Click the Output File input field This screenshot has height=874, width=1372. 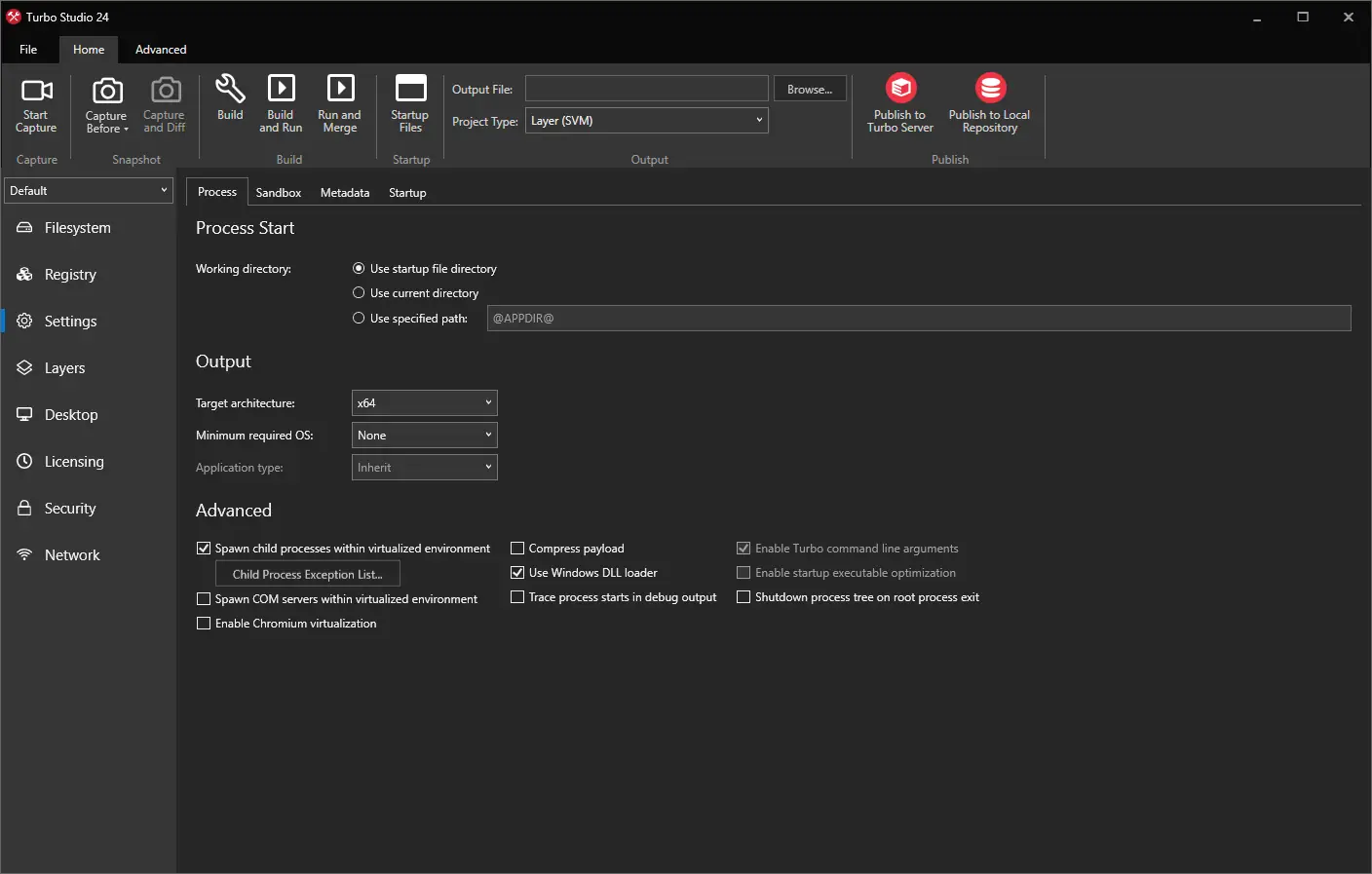[x=647, y=89]
